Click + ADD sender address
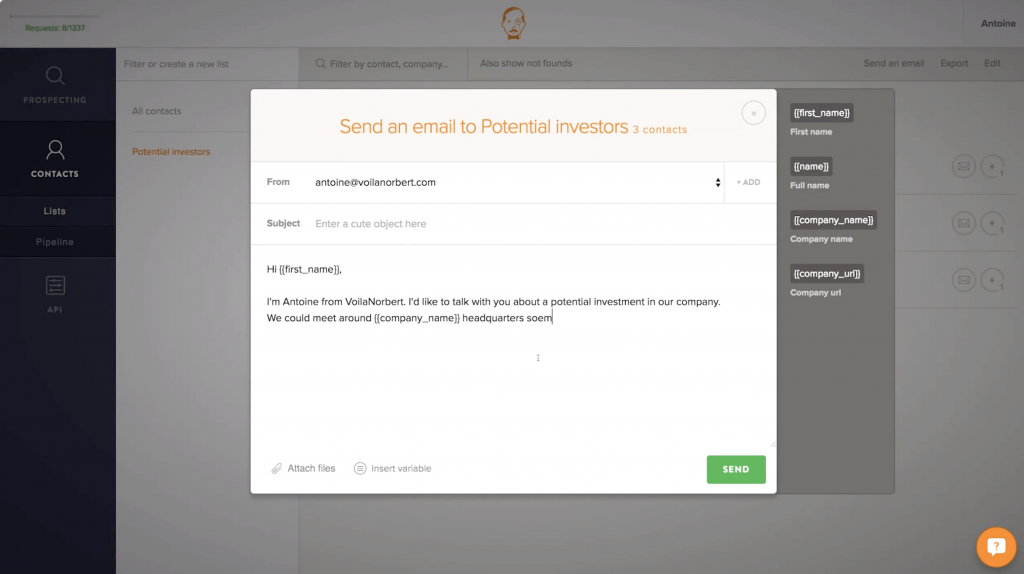Screen dimensions: 1024x574 [748, 182]
